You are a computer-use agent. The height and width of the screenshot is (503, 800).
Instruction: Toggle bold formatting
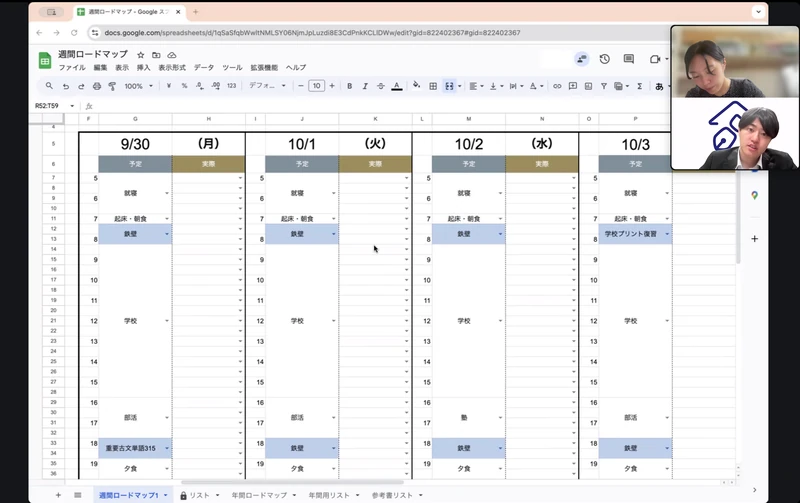tap(349, 86)
